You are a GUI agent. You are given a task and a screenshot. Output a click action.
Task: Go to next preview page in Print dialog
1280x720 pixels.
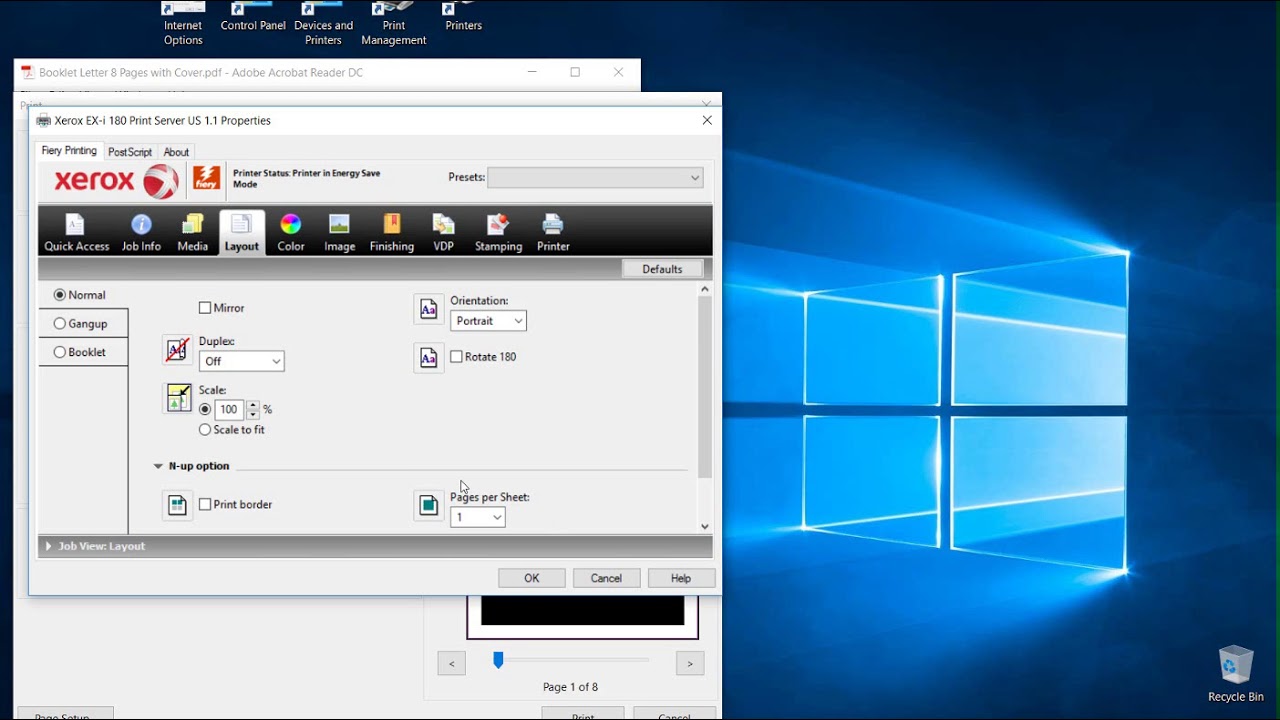pos(690,663)
